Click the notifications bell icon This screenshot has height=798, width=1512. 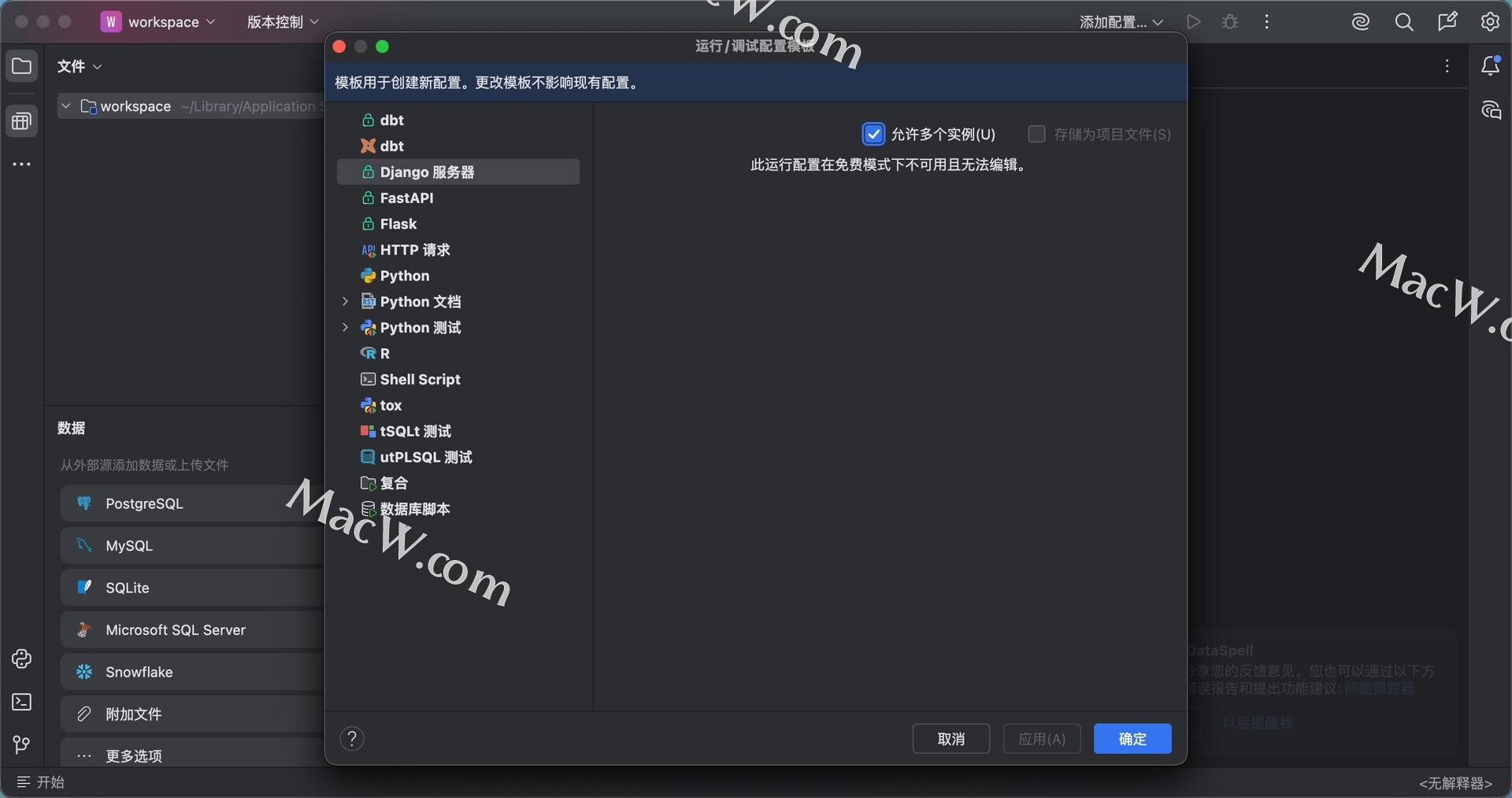(1490, 66)
